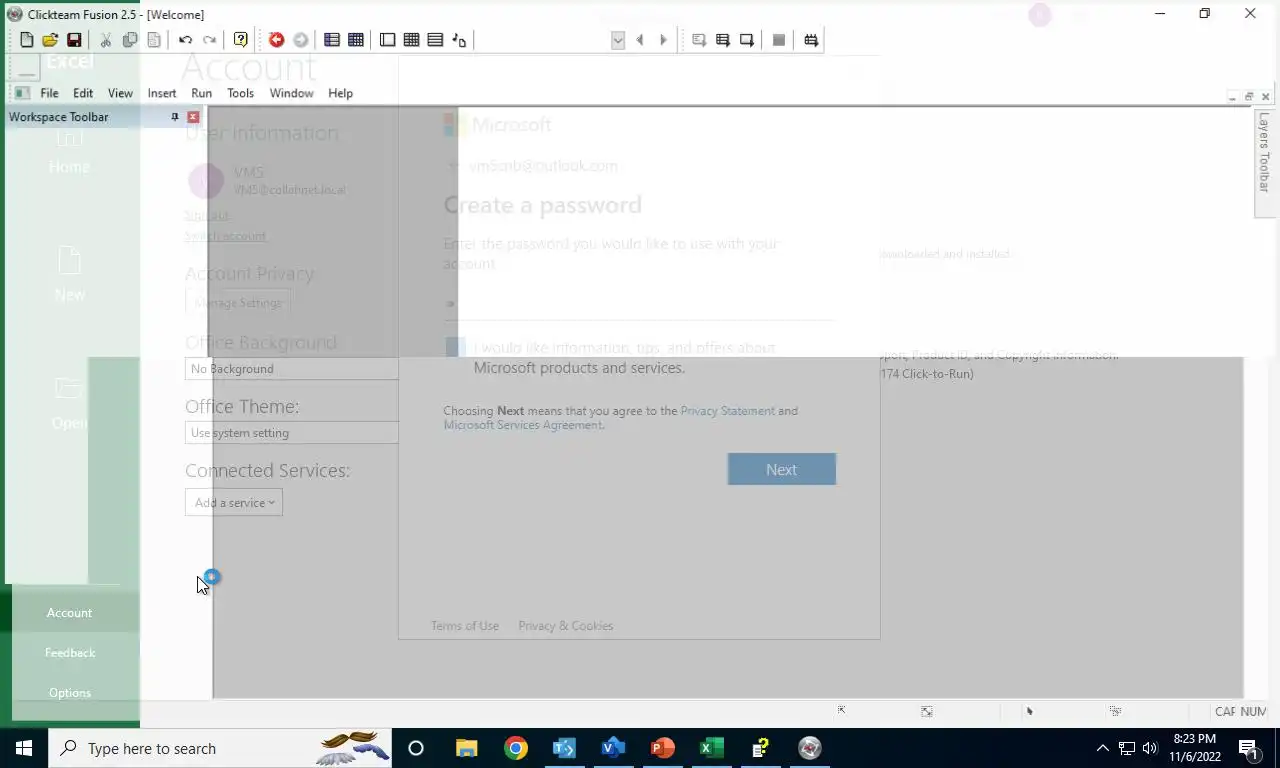Click the Paste clipboard icon
This screenshot has height=768, width=1280.
[154, 40]
